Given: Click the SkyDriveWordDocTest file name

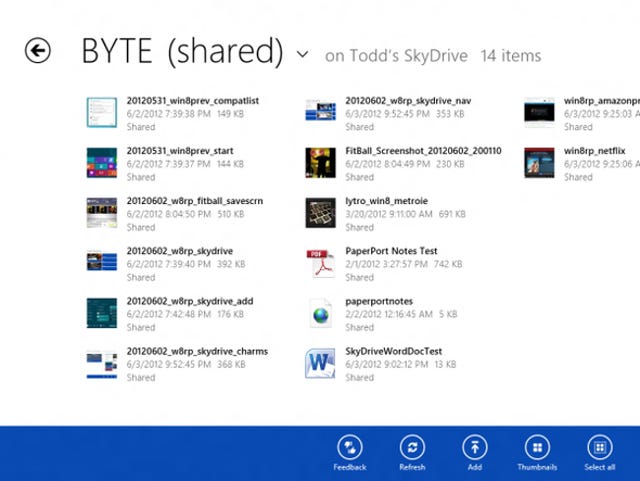Looking at the screenshot, I should 393,351.
